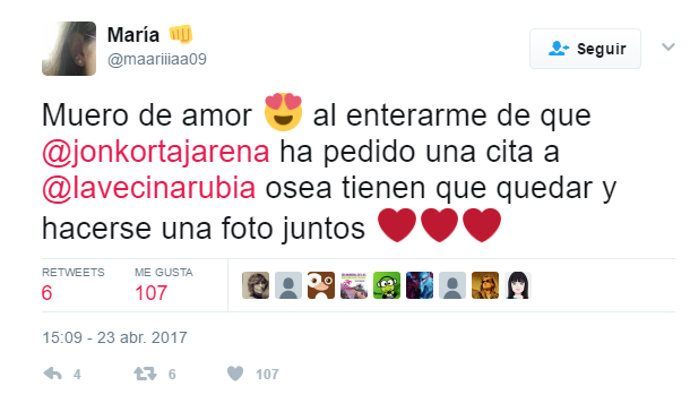
Task: Expand the tweet options chevron menu
Action: pos(668,47)
